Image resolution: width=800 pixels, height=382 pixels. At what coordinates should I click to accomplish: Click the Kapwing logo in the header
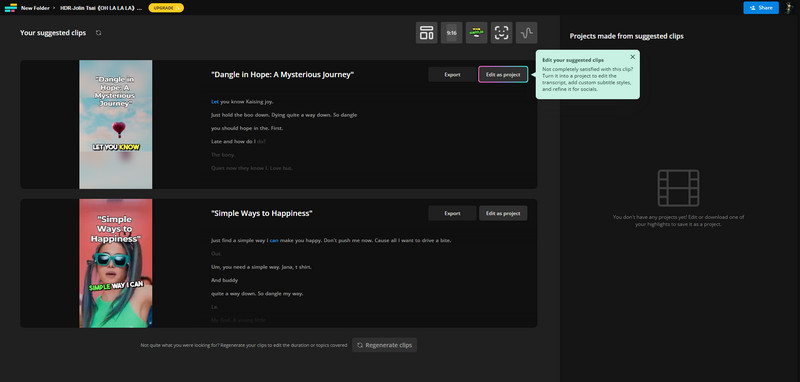pyautogui.click(x=11, y=8)
